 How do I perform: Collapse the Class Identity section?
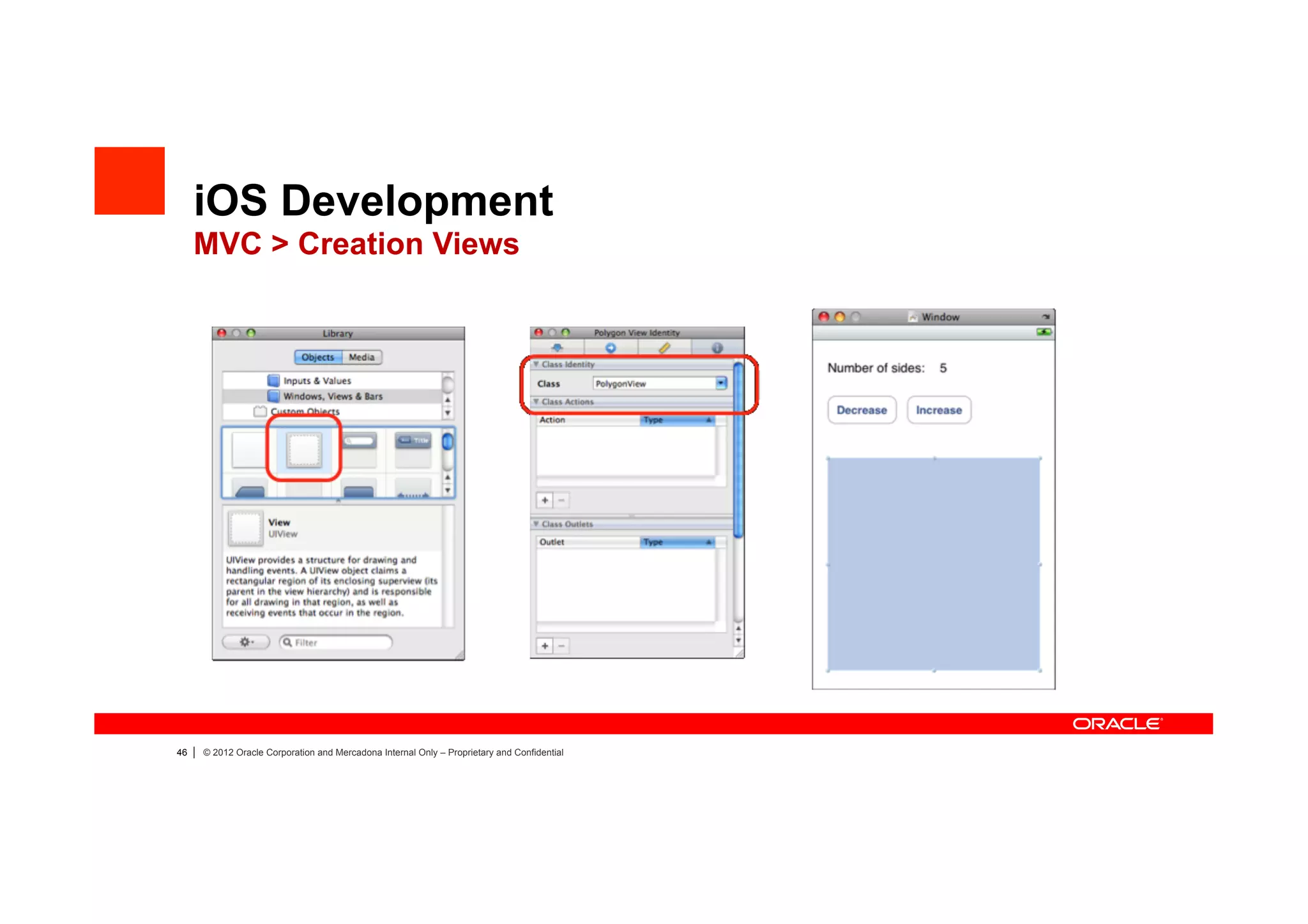(x=536, y=364)
